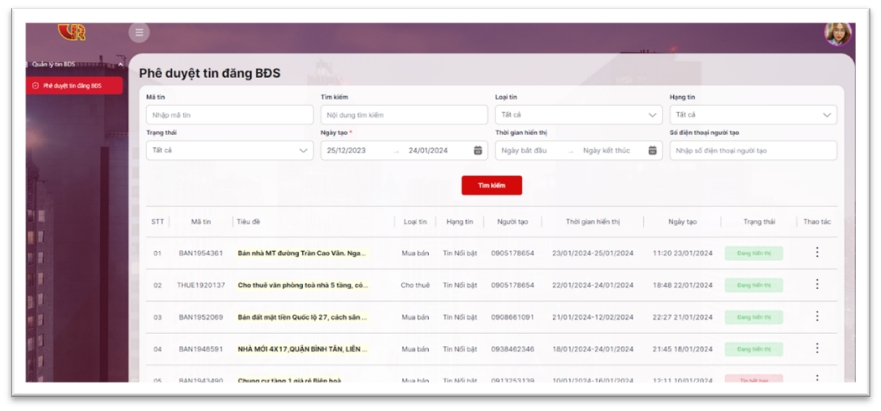The image size is (881, 411).
Task: Toggle the hamburger sidebar menu button
Action: coord(139,33)
